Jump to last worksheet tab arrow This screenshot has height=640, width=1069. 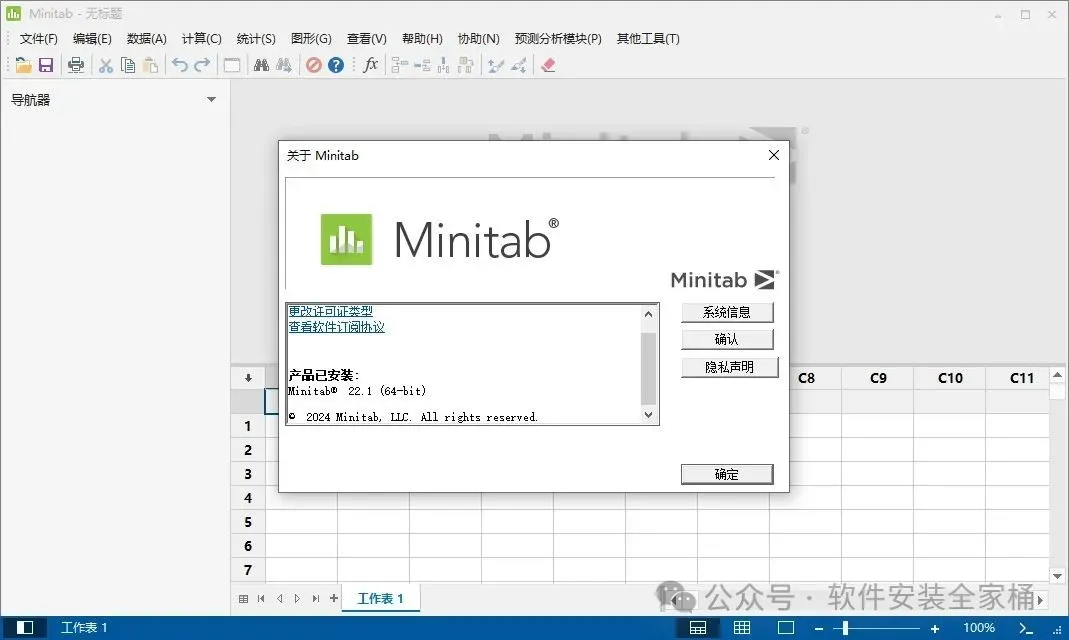316,598
